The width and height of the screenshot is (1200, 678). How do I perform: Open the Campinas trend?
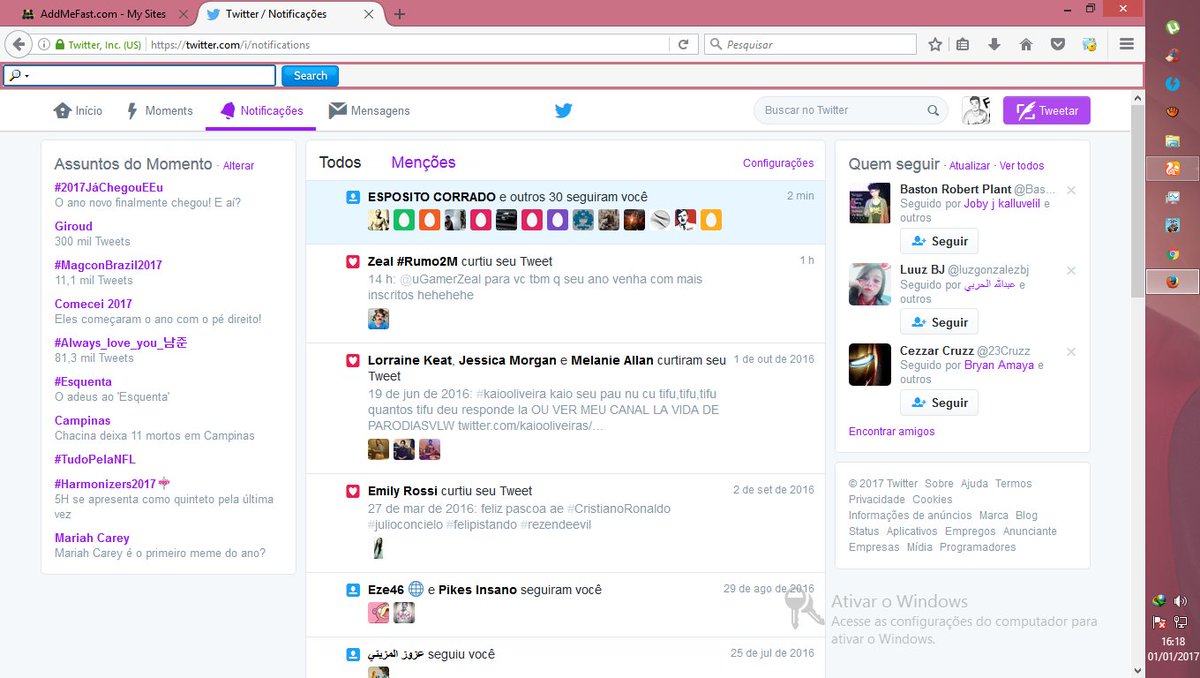coord(82,421)
